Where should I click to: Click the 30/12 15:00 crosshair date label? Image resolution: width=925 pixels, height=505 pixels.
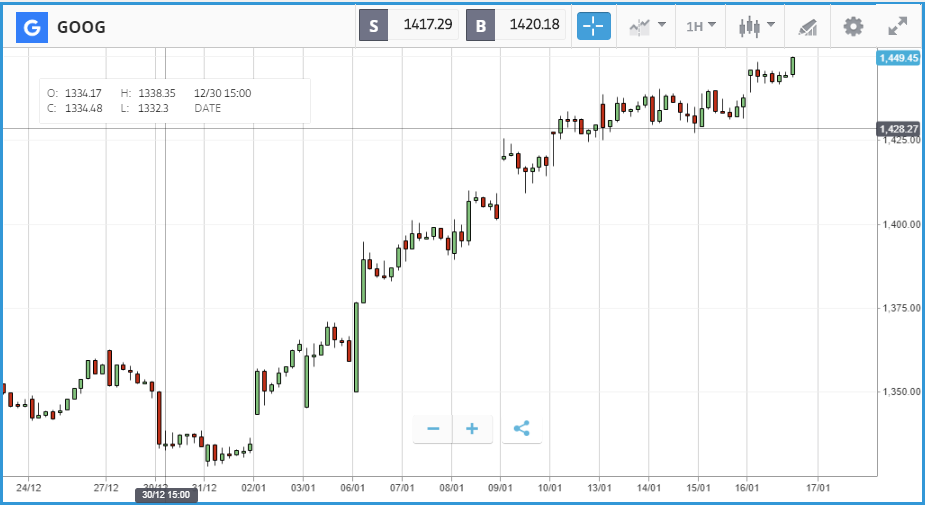tap(166, 495)
